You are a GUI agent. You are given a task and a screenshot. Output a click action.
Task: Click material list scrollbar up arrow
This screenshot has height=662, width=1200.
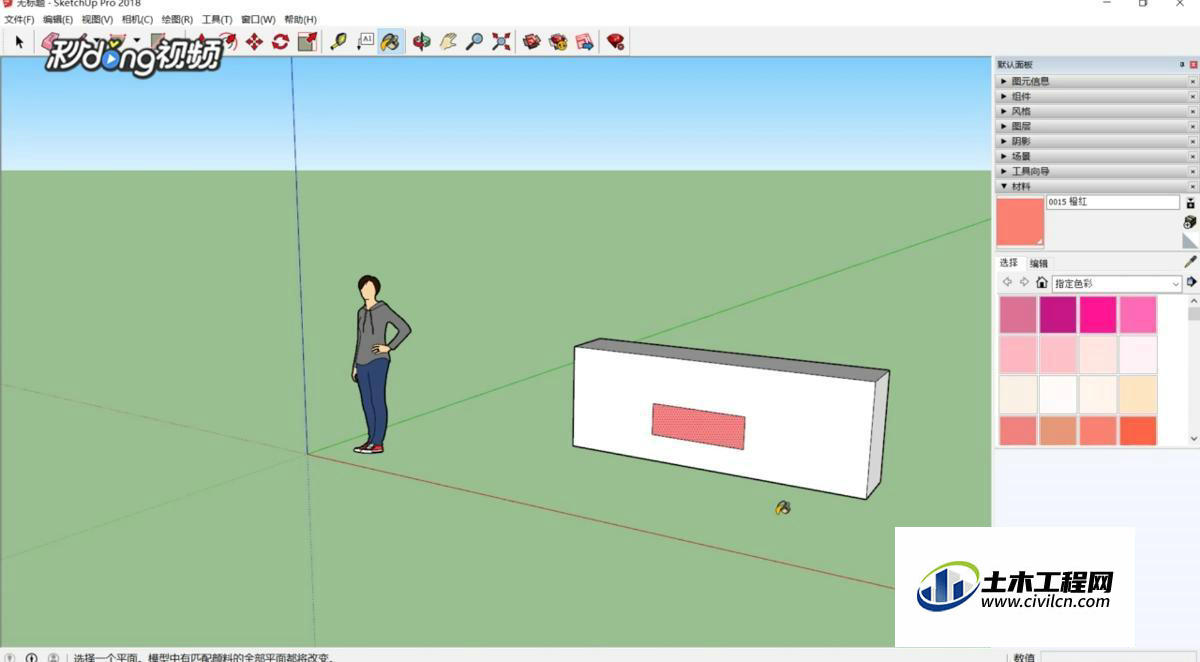(x=1194, y=302)
